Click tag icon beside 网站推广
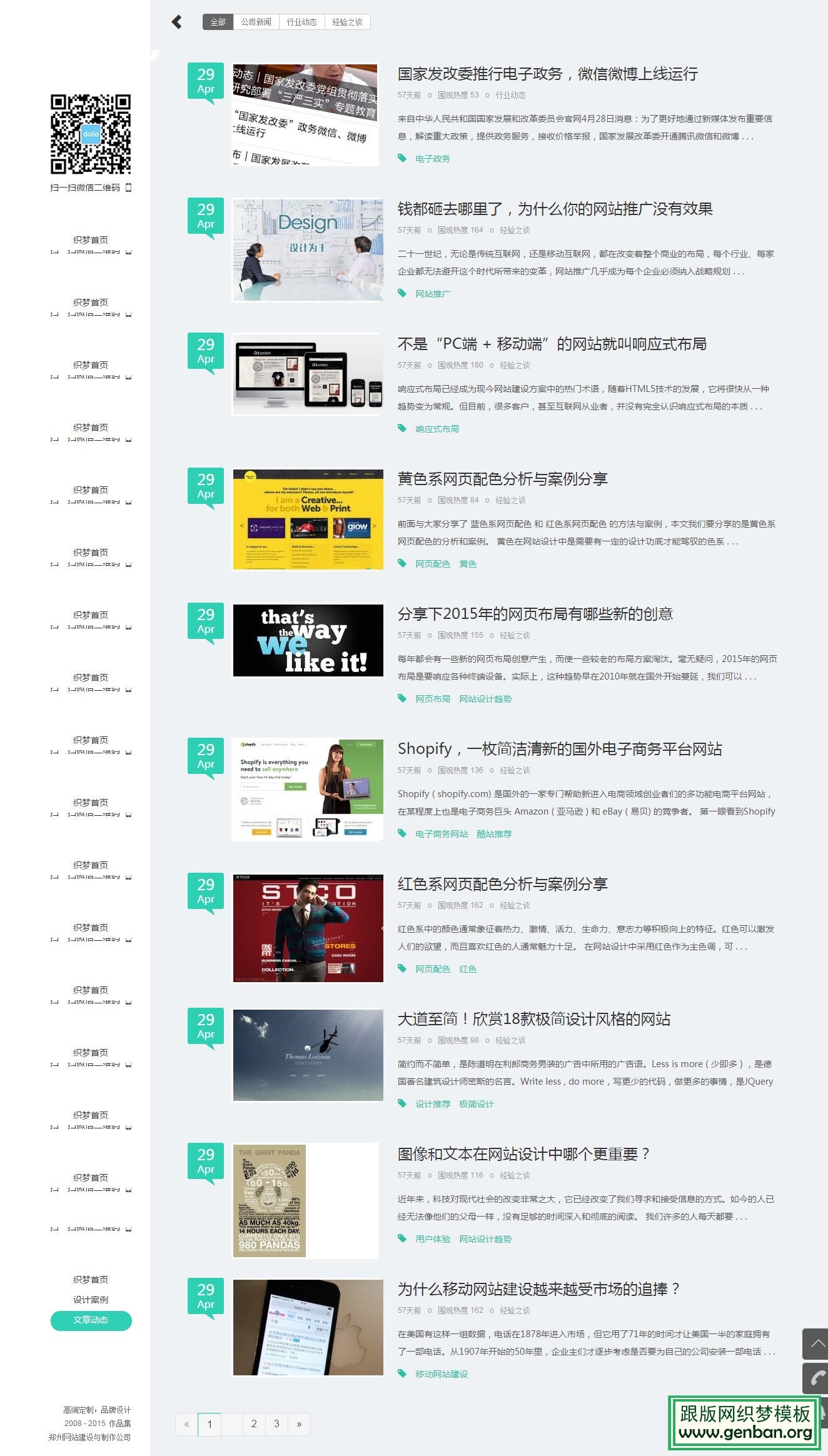This screenshot has height=1456, width=828. pos(402,293)
